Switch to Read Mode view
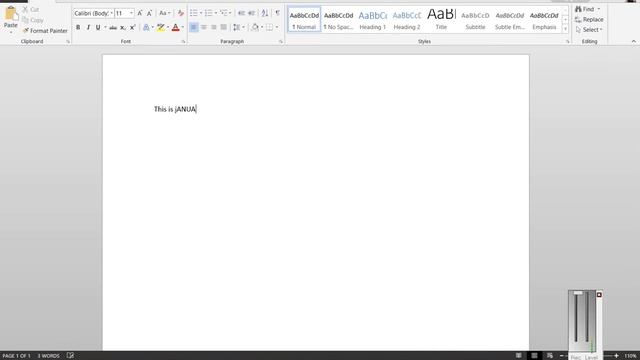This screenshot has width=640, height=360. 518,356
